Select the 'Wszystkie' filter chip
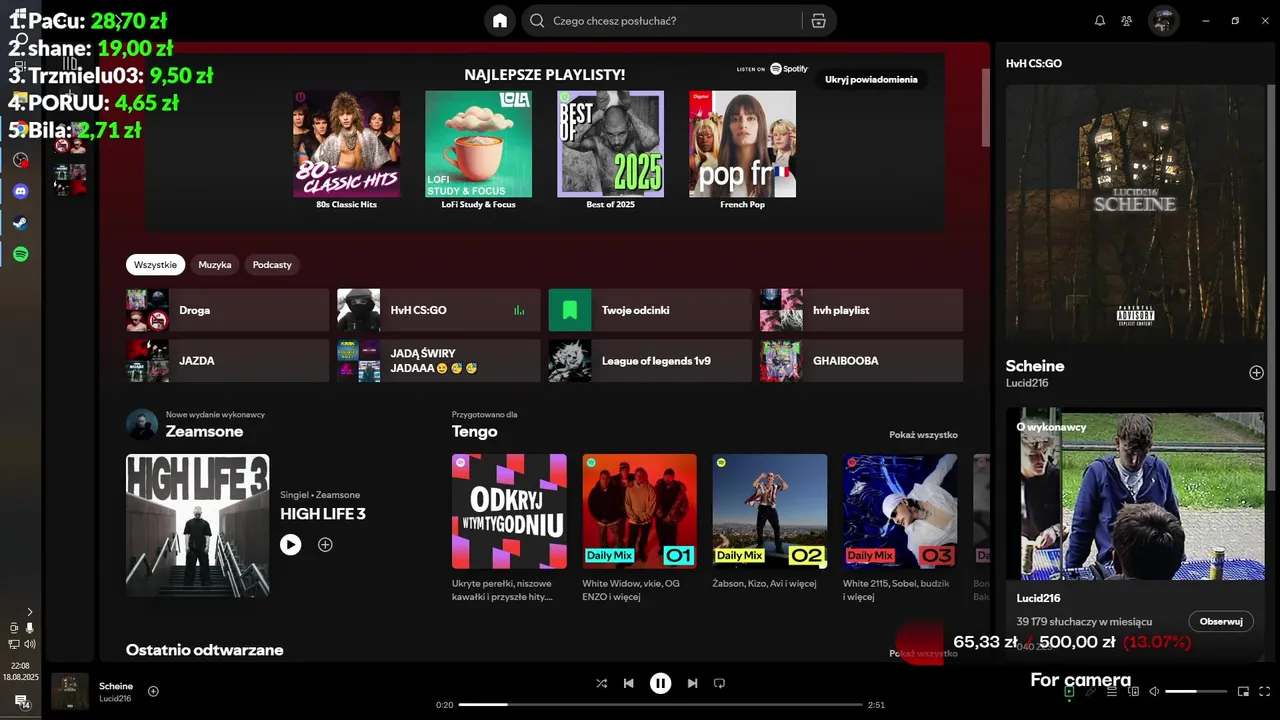Image resolution: width=1280 pixels, height=720 pixels. (x=155, y=265)
